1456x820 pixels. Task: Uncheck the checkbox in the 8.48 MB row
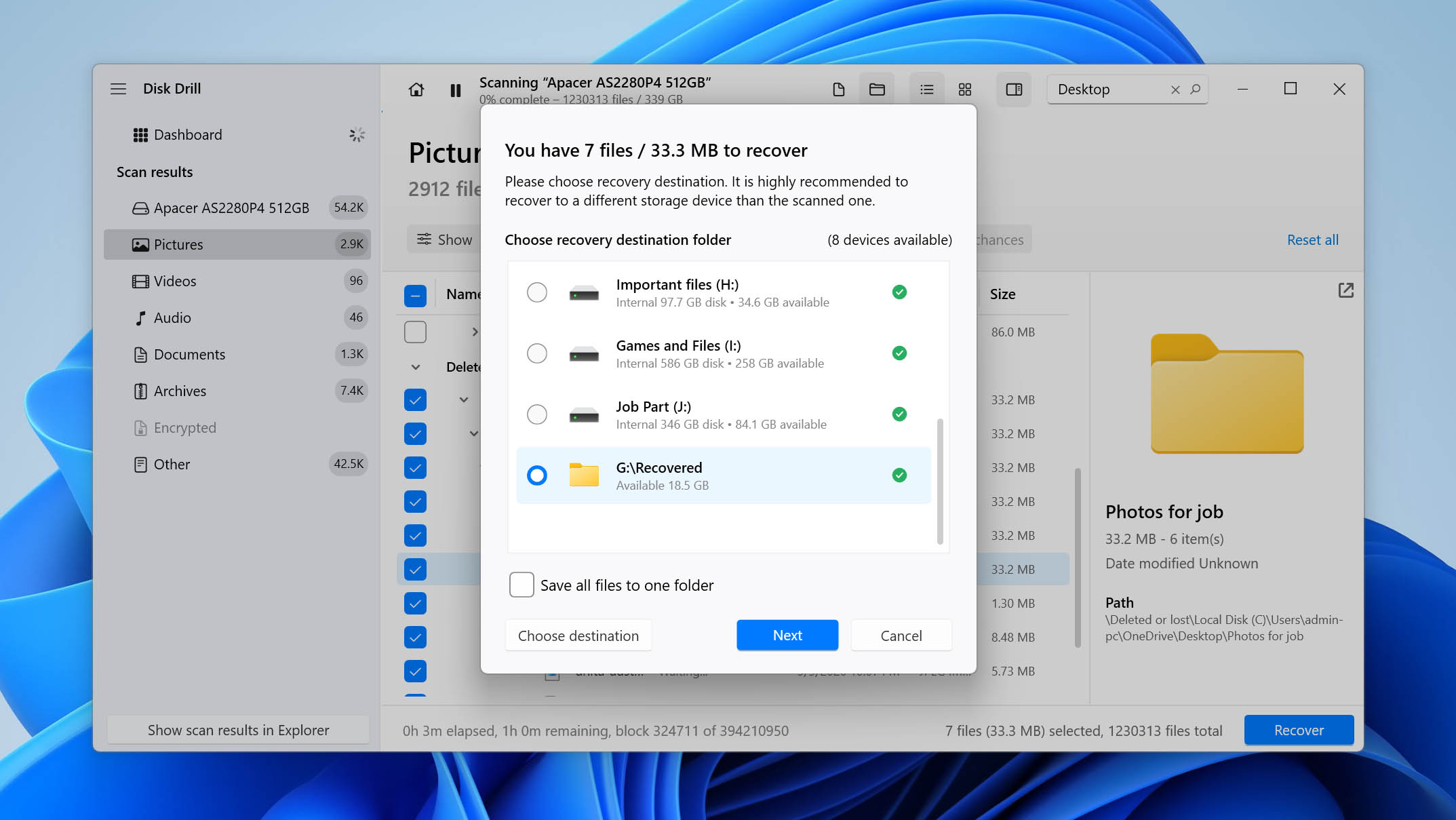coord(415,638)
